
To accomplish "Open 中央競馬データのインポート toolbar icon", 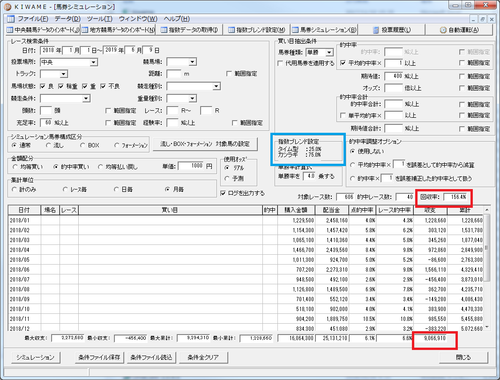I will pyautogui.click(x=10, y=30).
